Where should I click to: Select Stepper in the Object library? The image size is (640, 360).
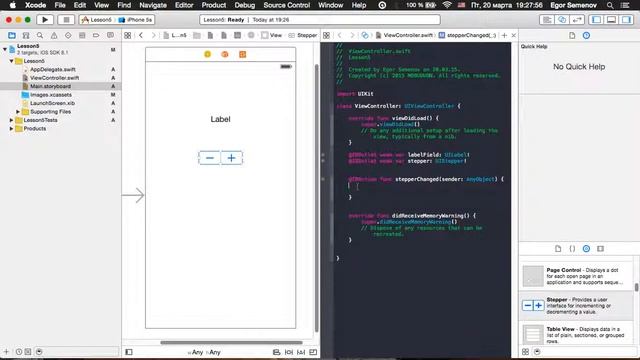[x=576, y=305]
